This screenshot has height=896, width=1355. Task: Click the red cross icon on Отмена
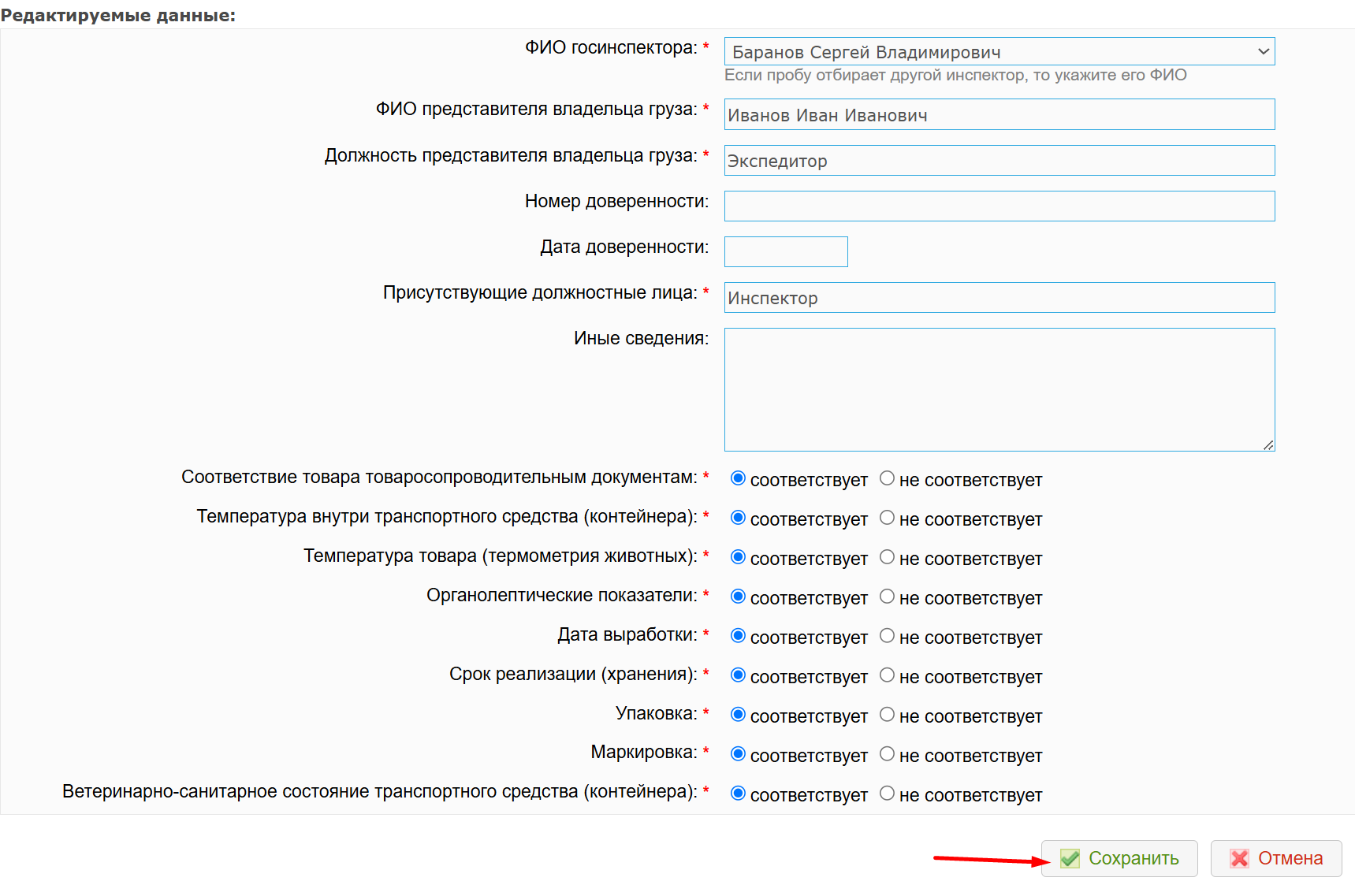point(1239,858)
